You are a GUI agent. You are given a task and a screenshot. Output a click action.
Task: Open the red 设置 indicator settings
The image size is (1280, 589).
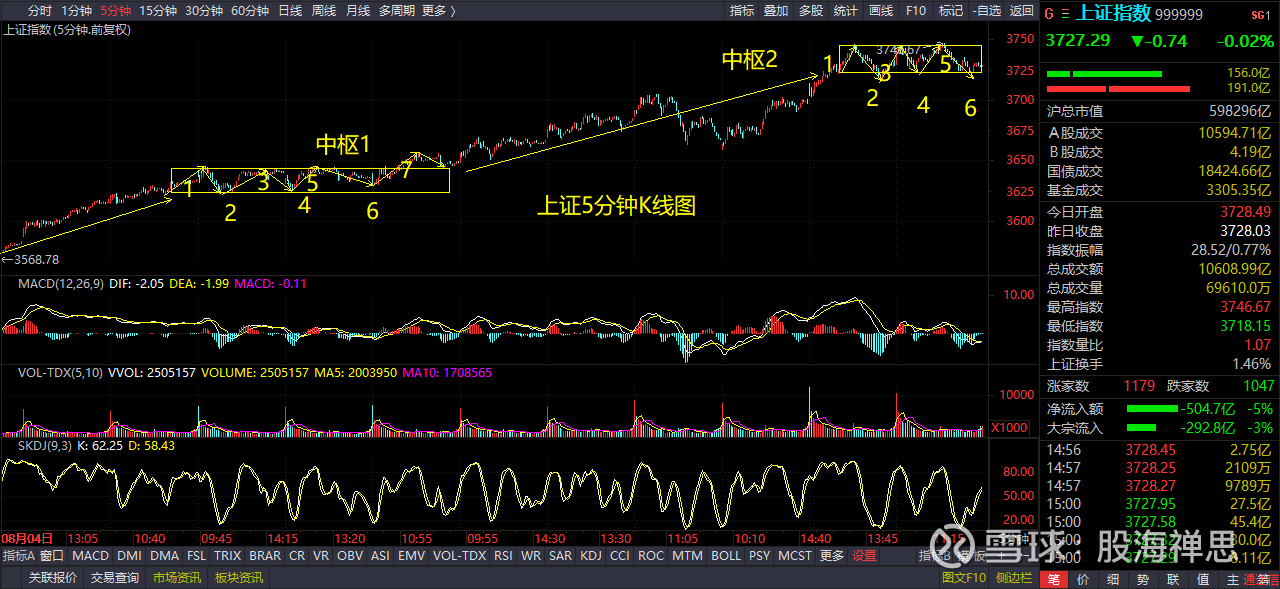point(864,556)
